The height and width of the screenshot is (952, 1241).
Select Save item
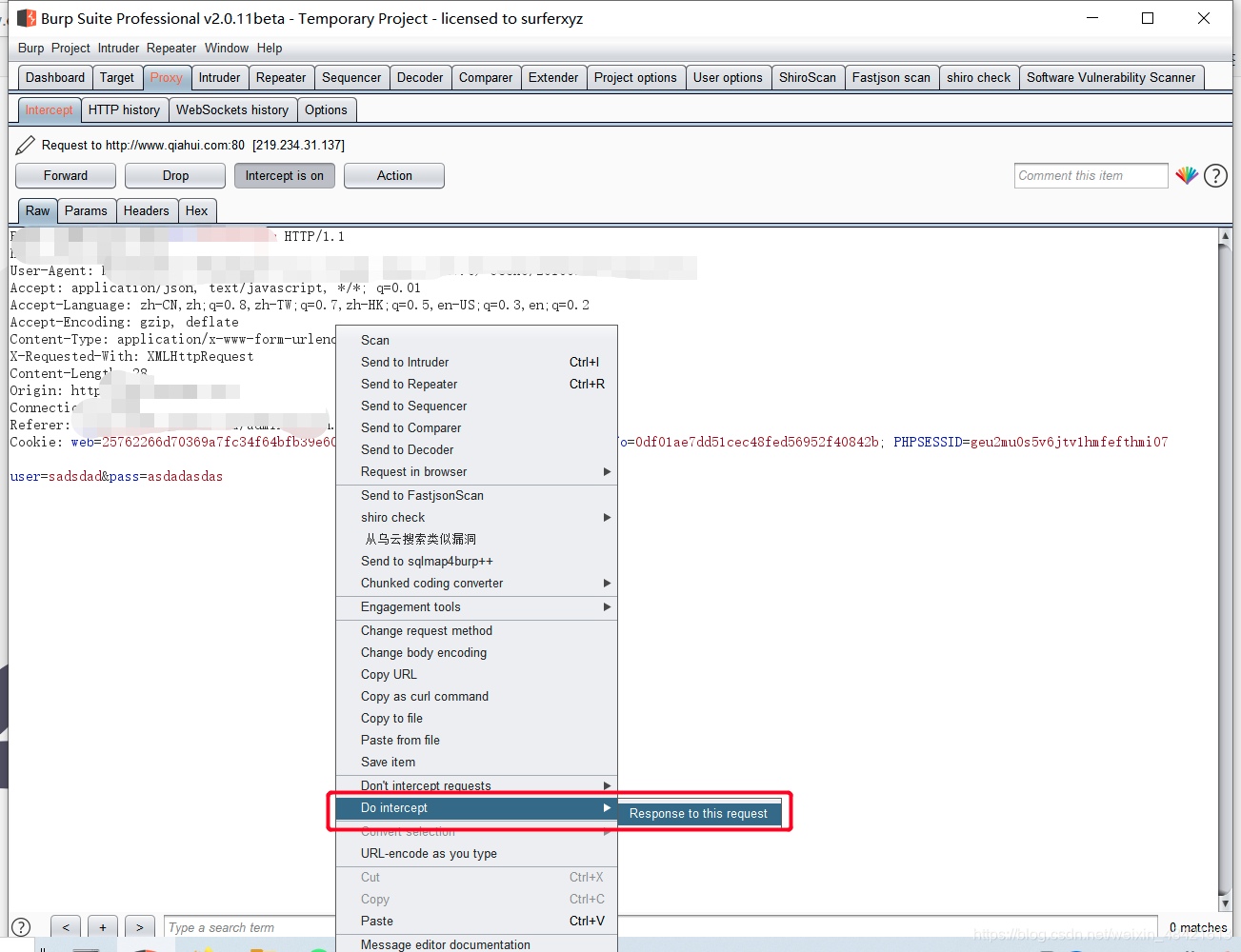[476, 762]
